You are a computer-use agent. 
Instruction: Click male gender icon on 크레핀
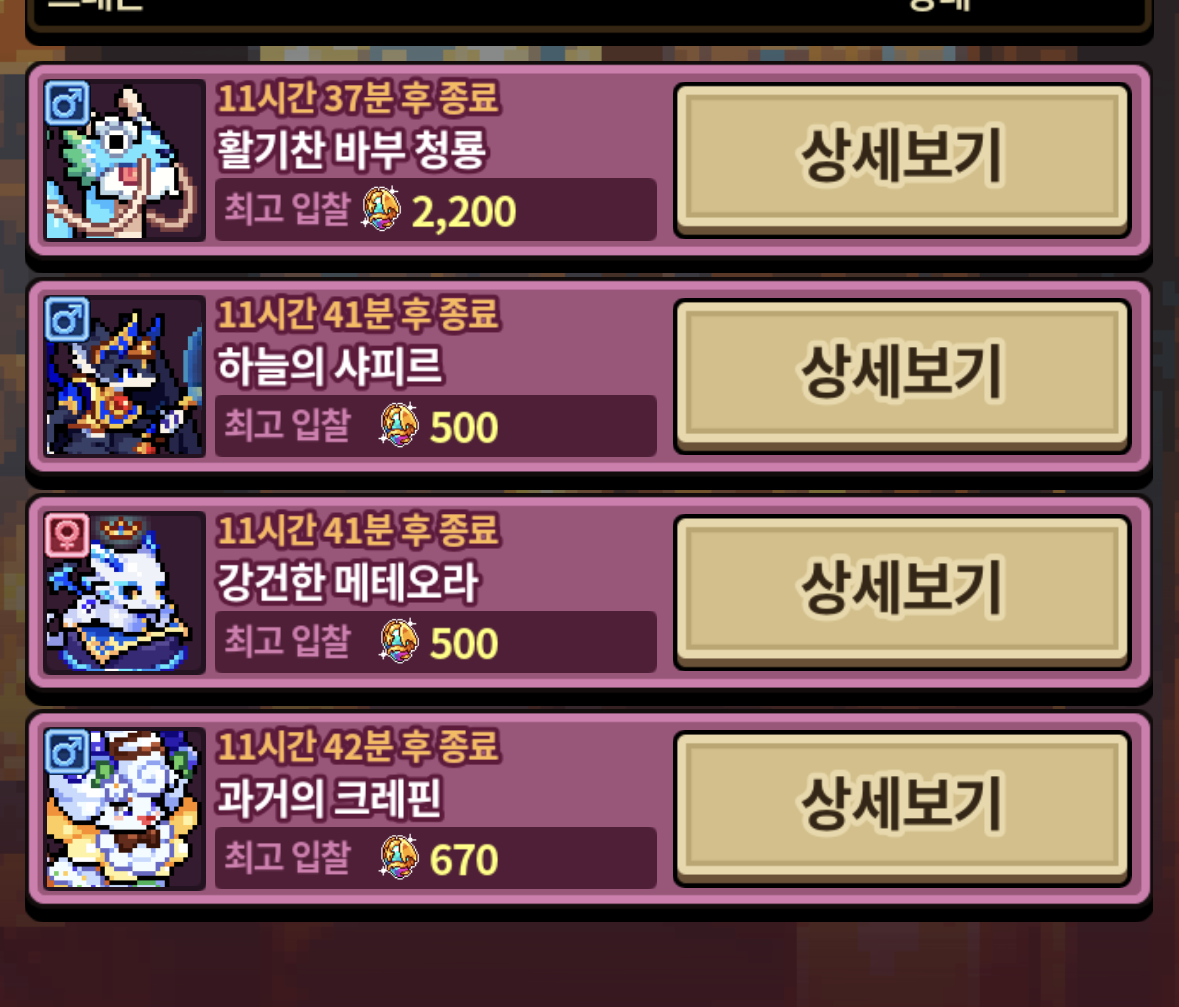click(x=67, y=751)
